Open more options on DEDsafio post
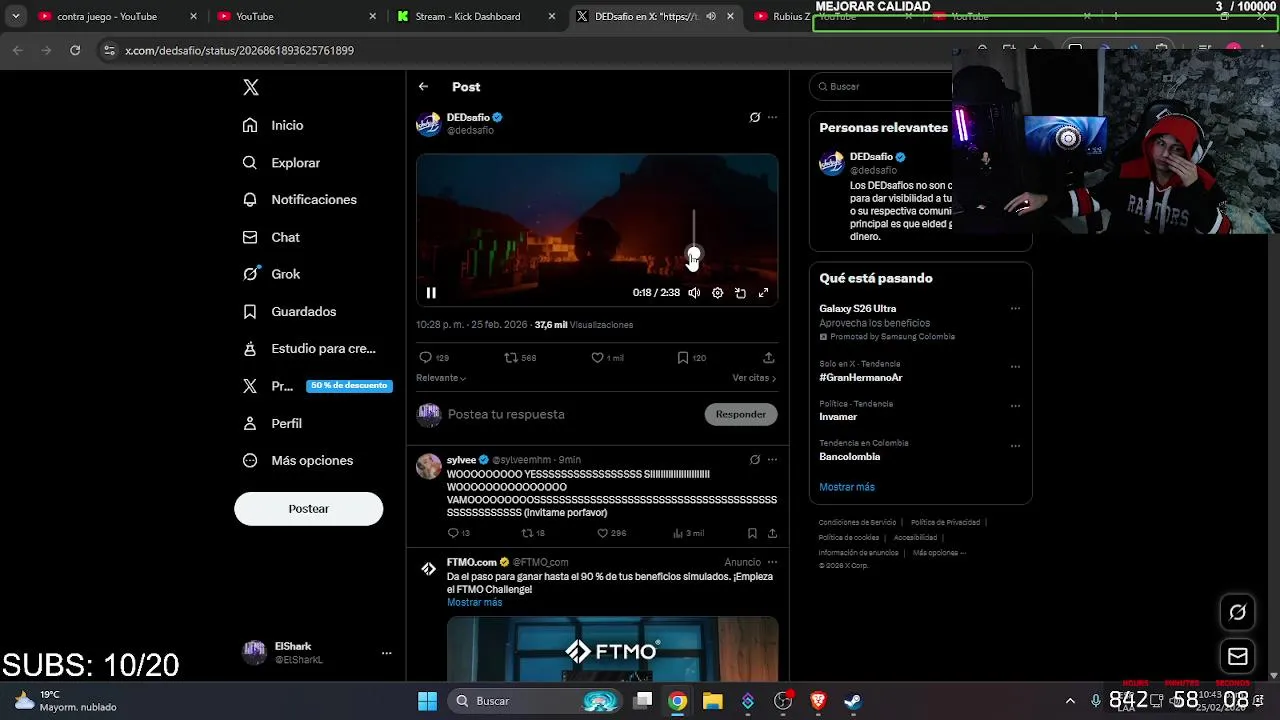This screenshot has width=1280, height=720. (772, 117)
